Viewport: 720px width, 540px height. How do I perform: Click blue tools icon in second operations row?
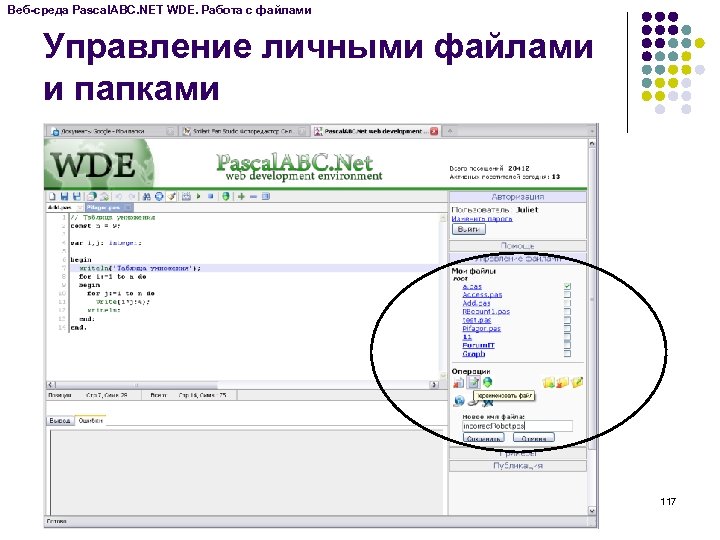(488, 402)
